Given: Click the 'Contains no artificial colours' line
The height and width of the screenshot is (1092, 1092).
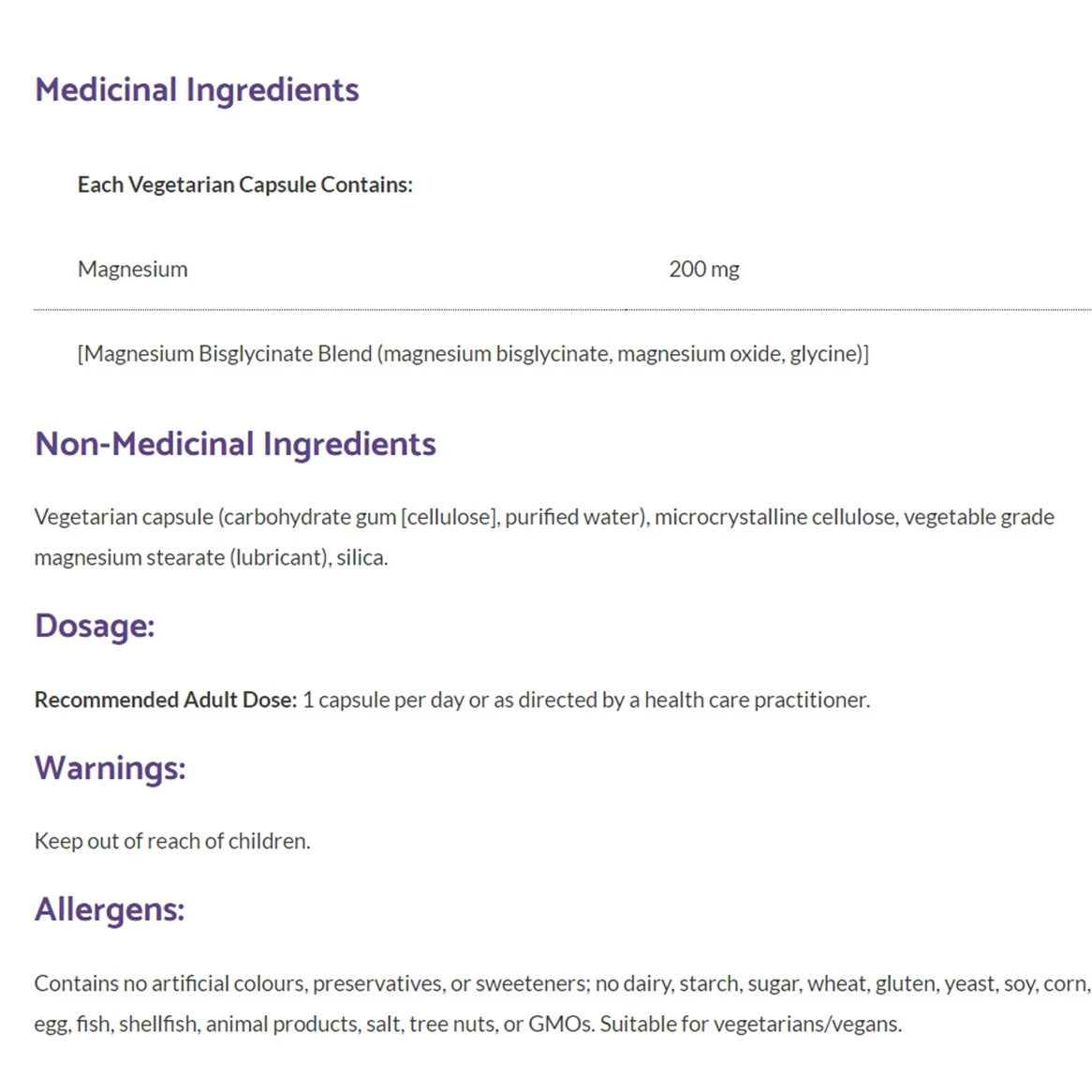Looking at the screenshot, I should [x=563, y=984].
